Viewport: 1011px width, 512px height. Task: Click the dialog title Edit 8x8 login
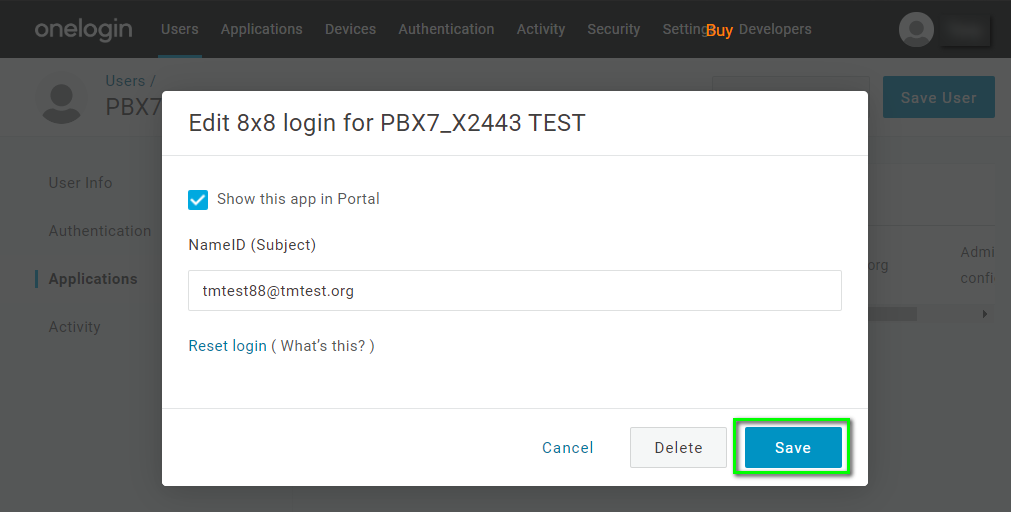tap(387, 123)
